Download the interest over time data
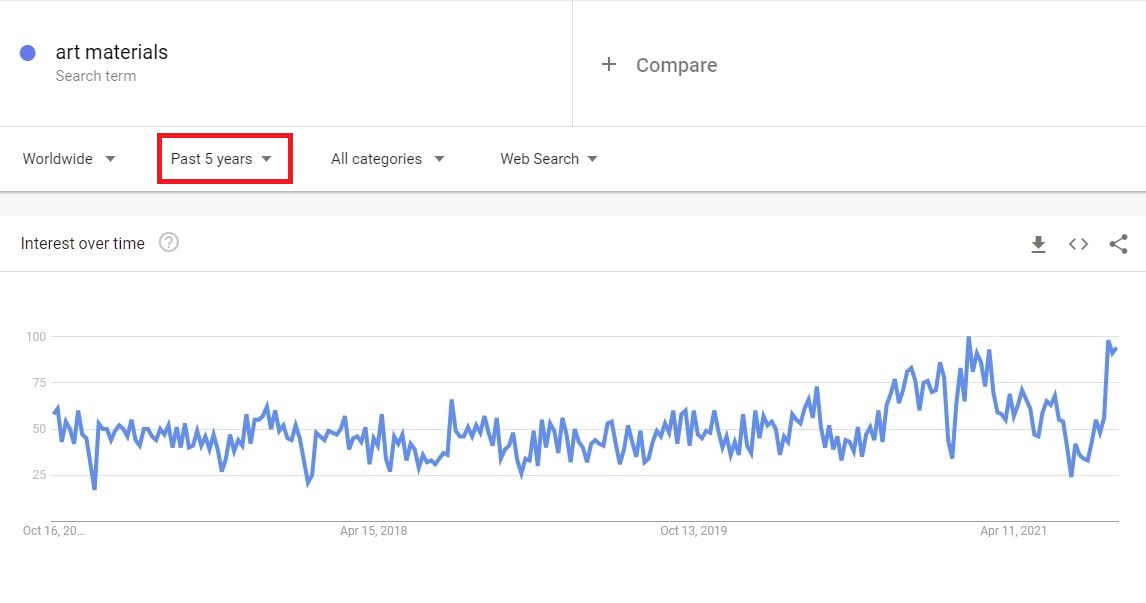 pyautogui.click(x=1038, y=244)
